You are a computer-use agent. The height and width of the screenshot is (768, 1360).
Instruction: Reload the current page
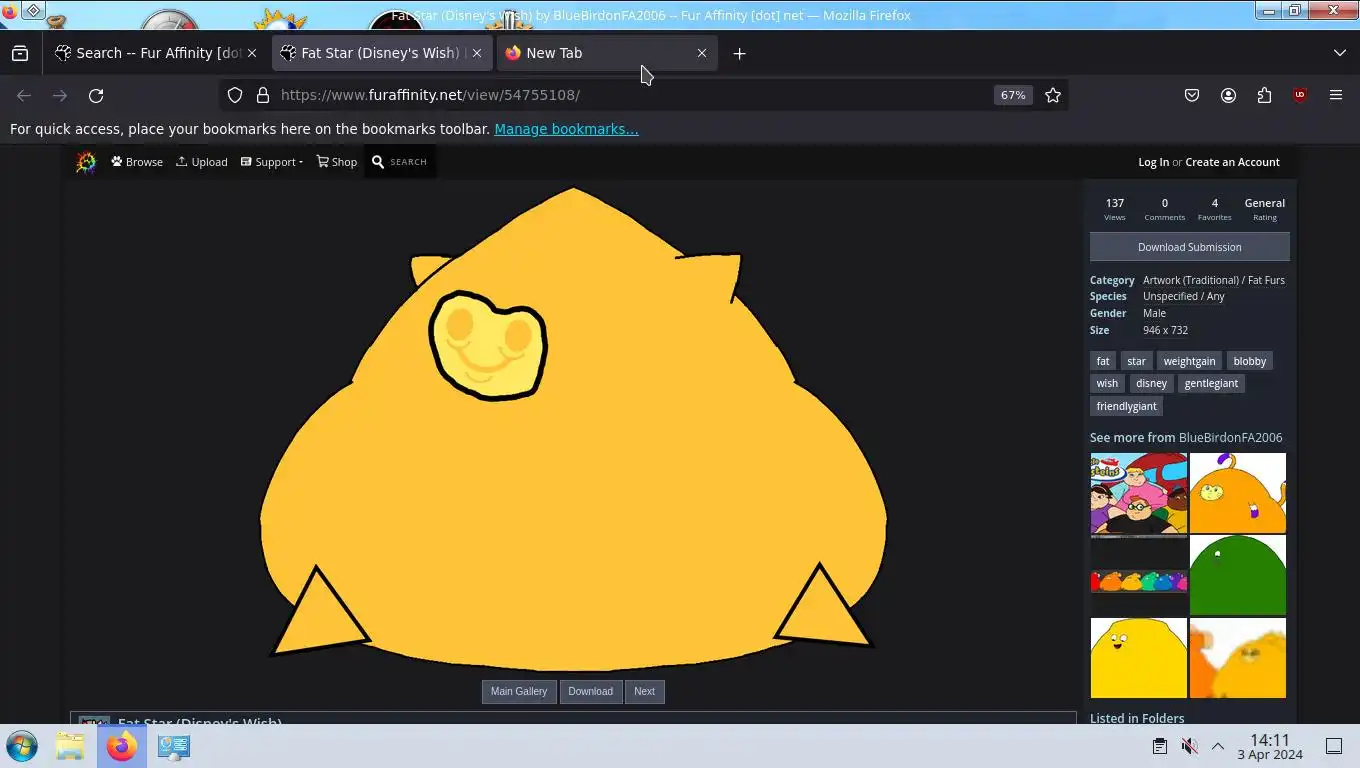pos(96,95)
